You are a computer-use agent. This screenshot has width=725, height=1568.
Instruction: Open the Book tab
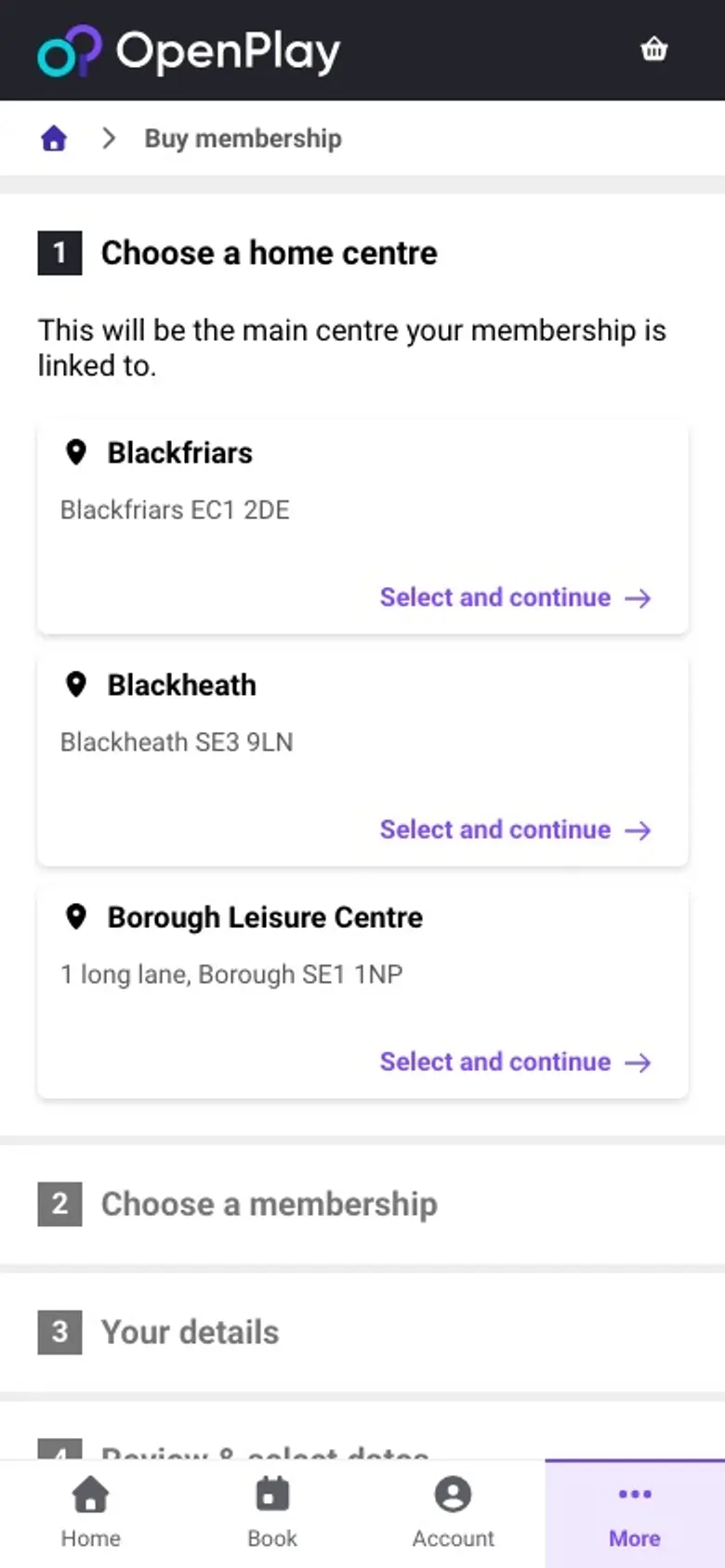tap(272, 1513)
